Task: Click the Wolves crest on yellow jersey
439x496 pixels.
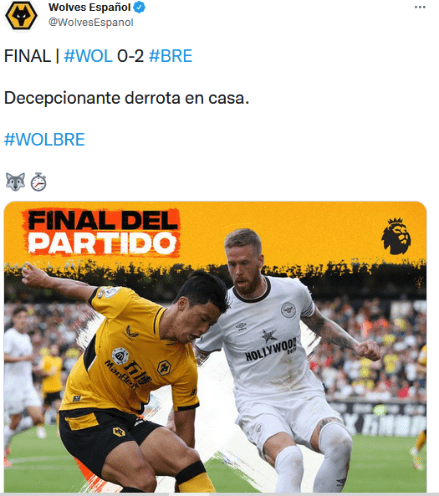Action: tap(164, 368)
